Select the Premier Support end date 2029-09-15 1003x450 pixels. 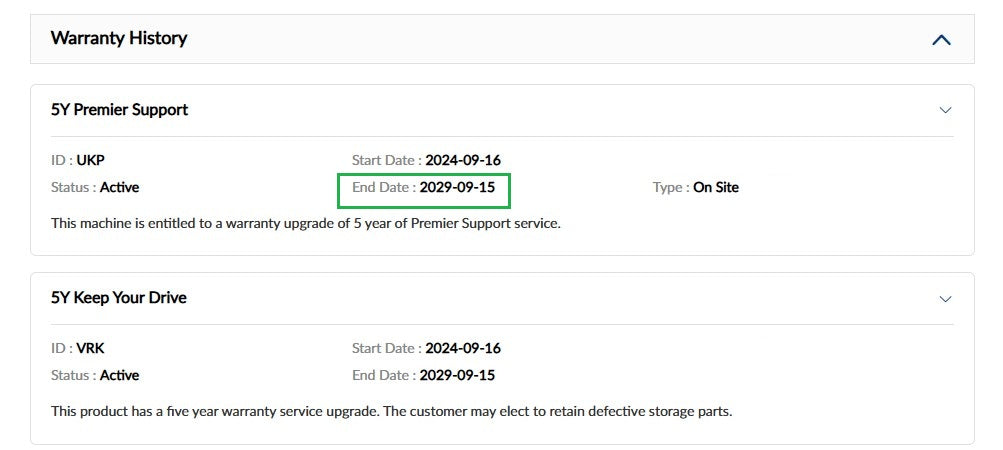[457, 188]
